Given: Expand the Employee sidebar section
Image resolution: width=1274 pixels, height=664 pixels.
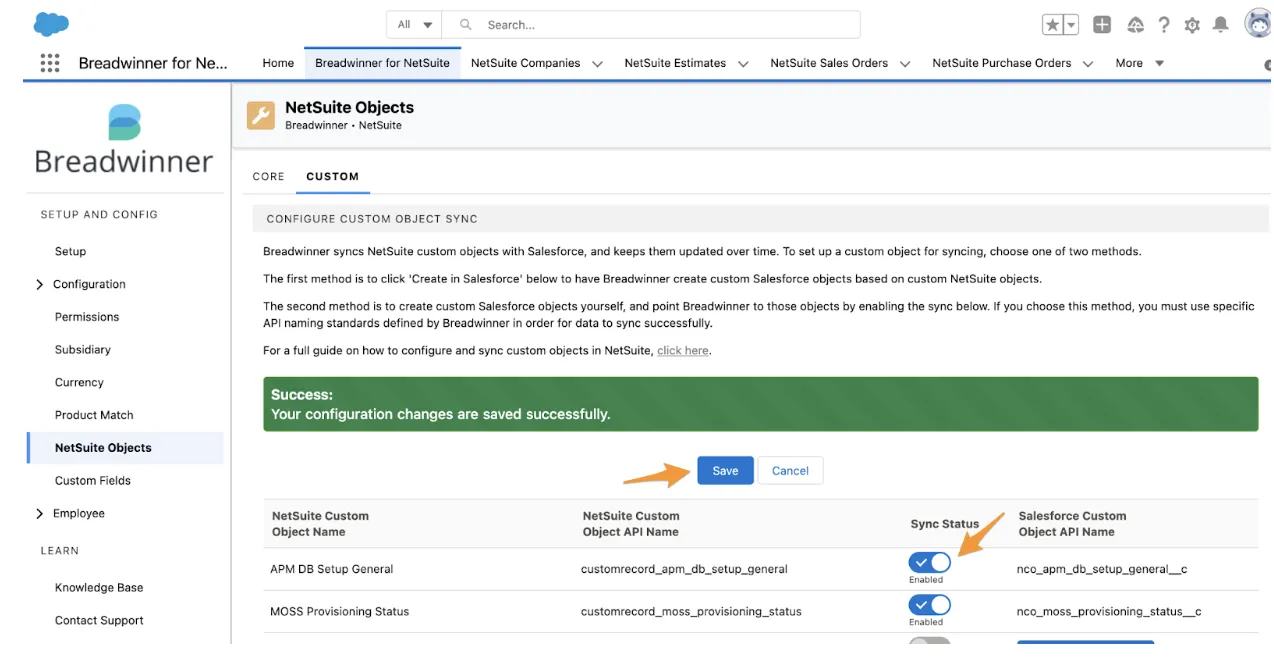Looking at the screenshot, I should [40, 514].
